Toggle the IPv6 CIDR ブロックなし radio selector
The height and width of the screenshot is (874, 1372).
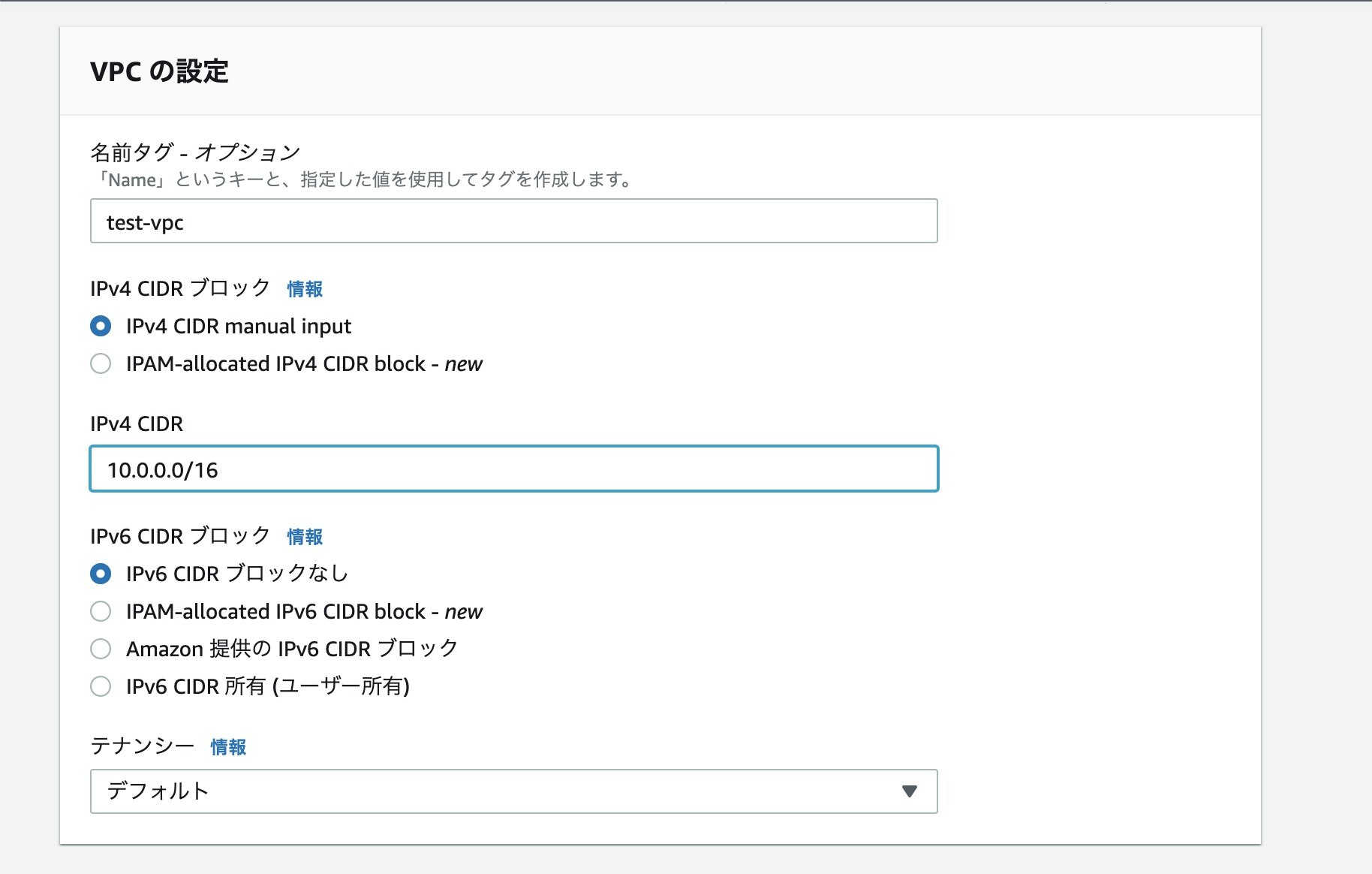[101, 574]
